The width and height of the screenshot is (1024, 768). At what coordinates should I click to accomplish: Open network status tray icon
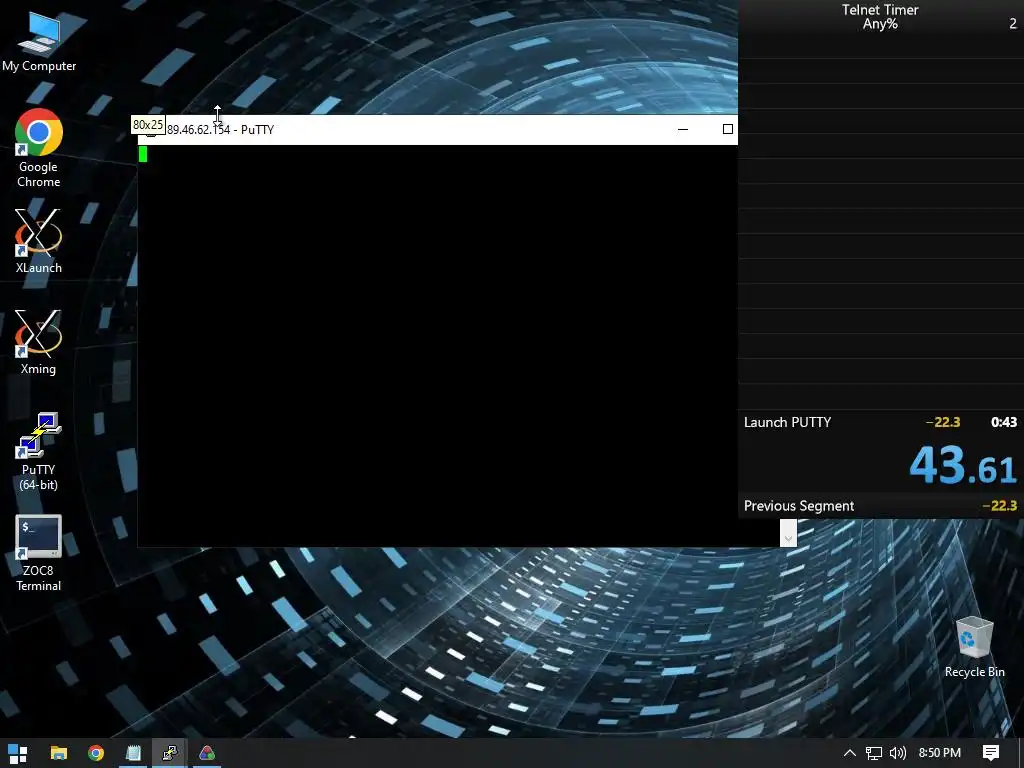click(x=874, y=753)
